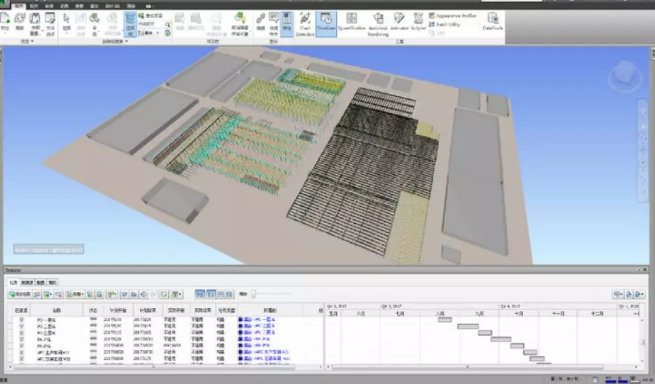The height and width of the screenshot is (385, 655).
Task: Open the Appearance Profiler
Action: (452, 16)
